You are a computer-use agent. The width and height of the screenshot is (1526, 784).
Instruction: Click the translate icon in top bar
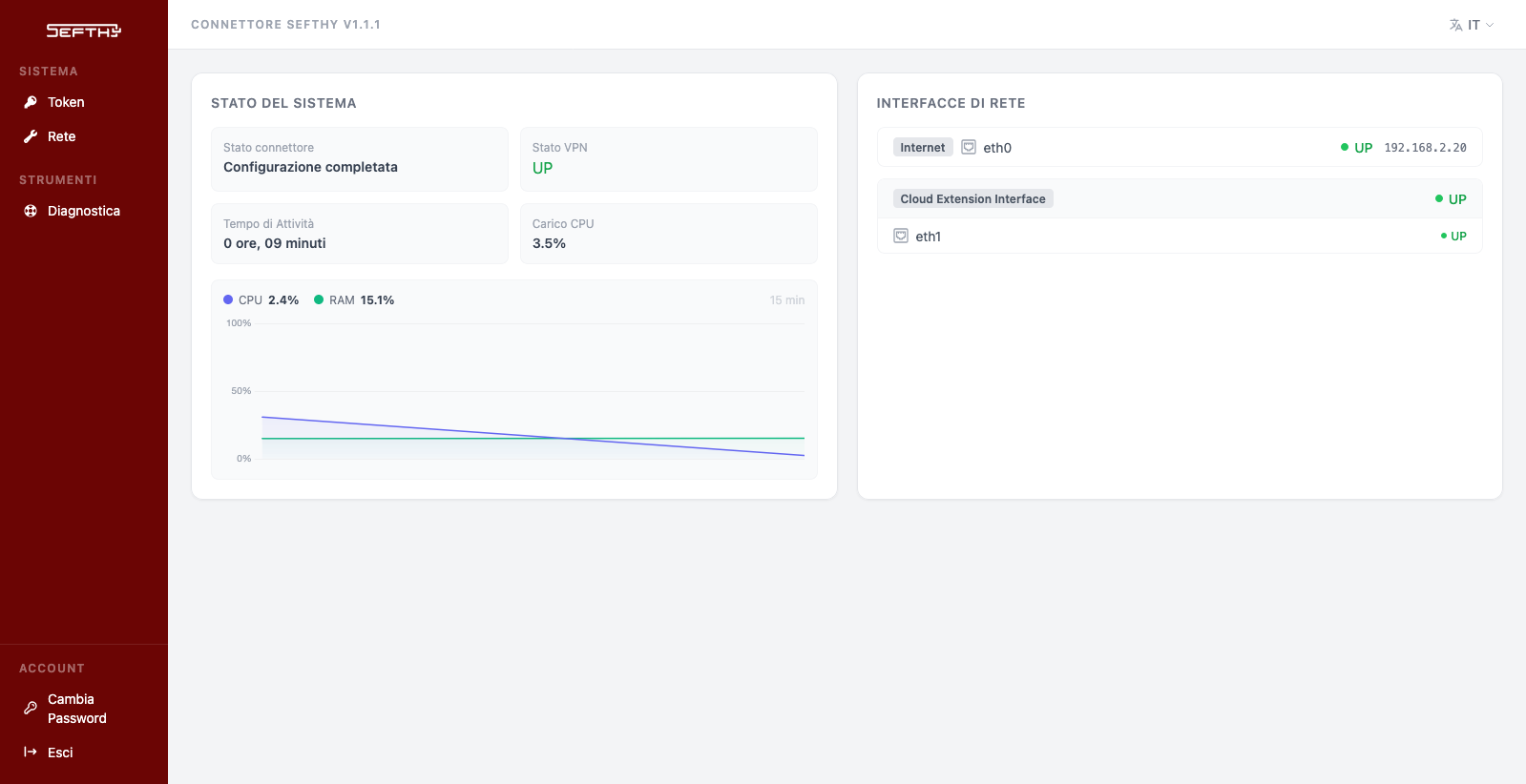coord(1455,25)
